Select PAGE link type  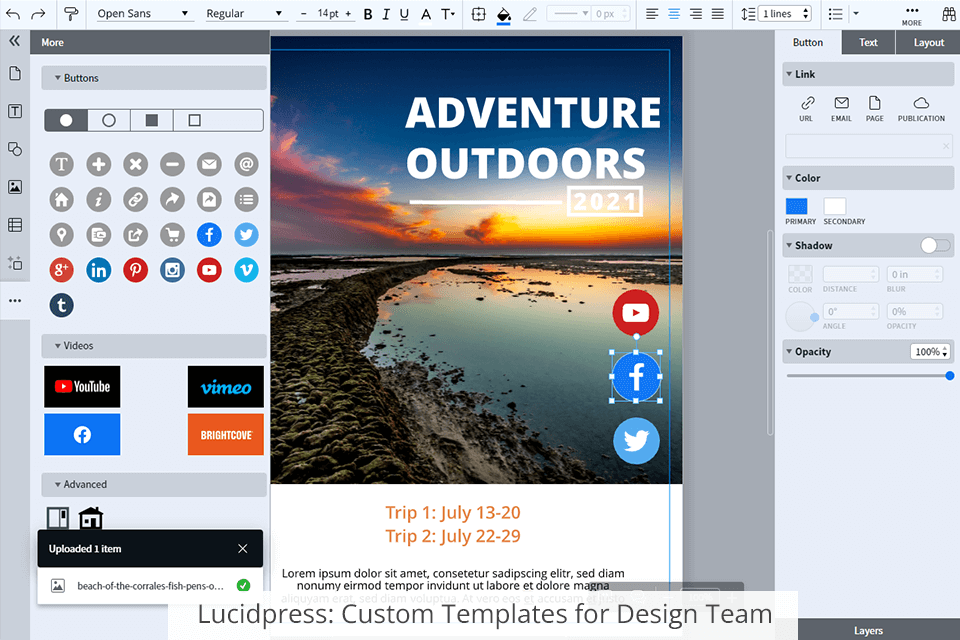874,109
